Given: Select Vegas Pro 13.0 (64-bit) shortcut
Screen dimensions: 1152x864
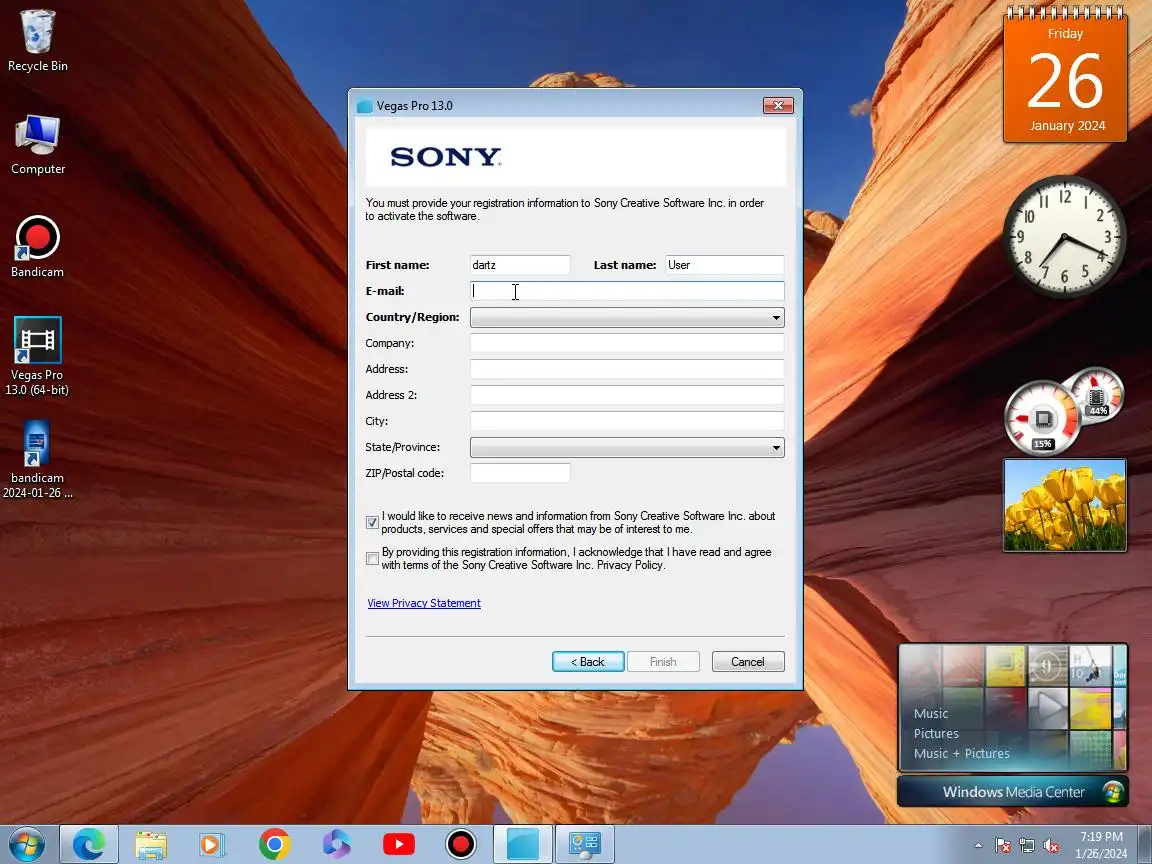Looking at the screenshot, I should point(37,356).
